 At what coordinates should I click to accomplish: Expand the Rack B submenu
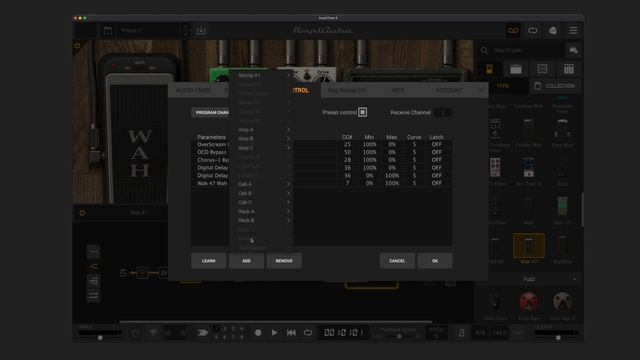261,220
